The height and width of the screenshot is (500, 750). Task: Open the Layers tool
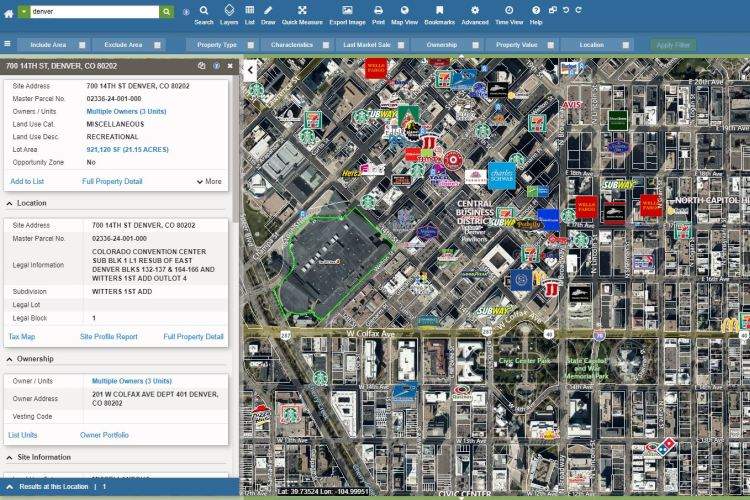click(229, 15)
